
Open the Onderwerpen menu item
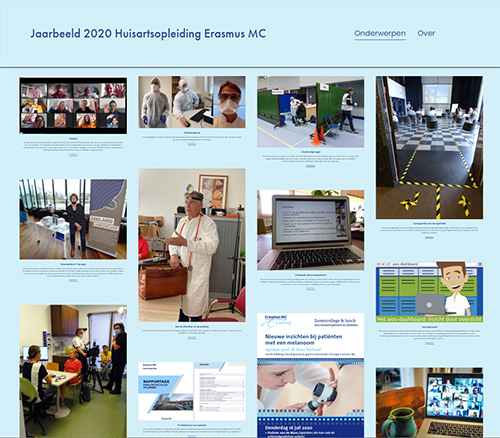380,33
